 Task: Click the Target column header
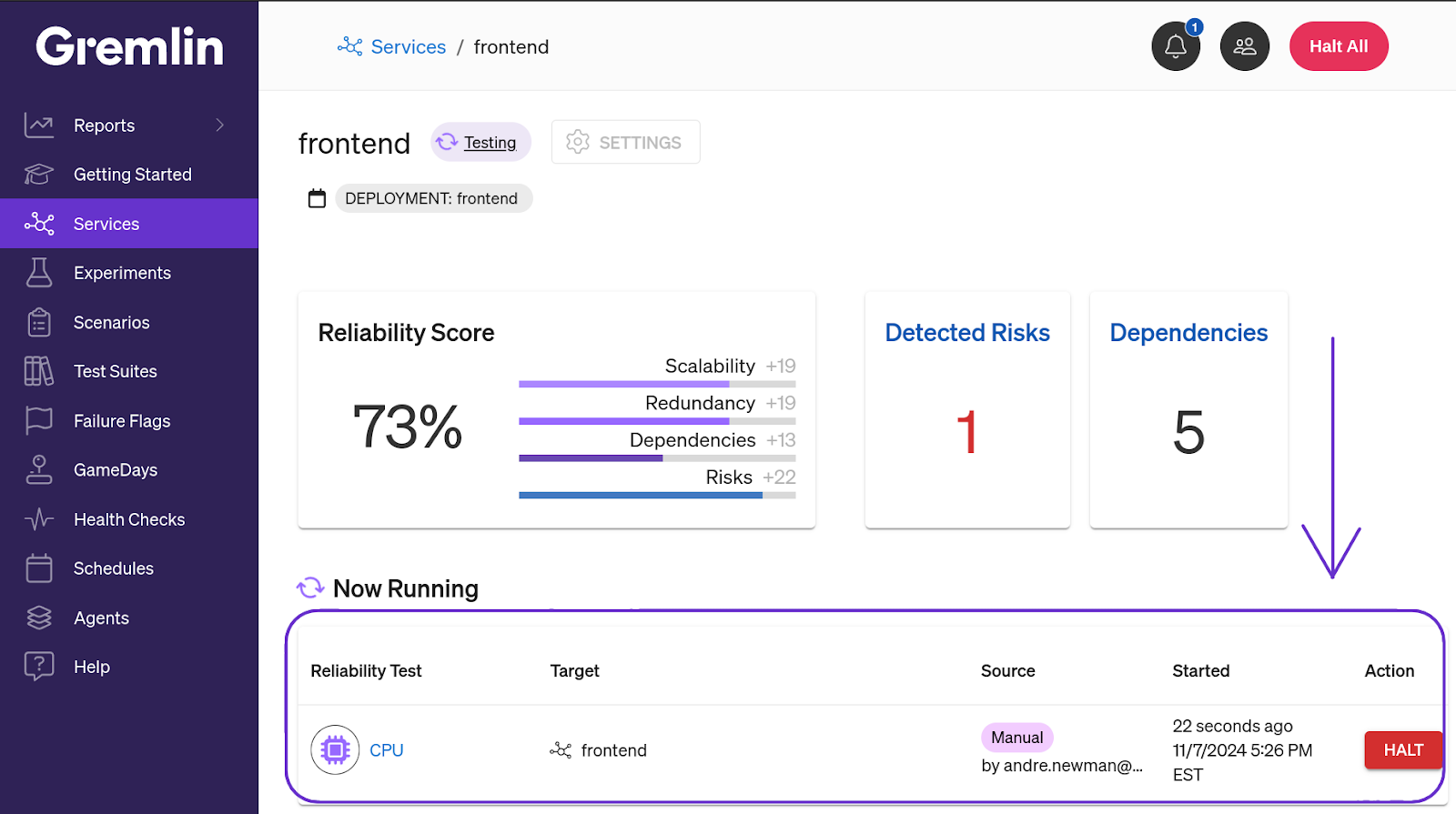[x=575, y=671]
